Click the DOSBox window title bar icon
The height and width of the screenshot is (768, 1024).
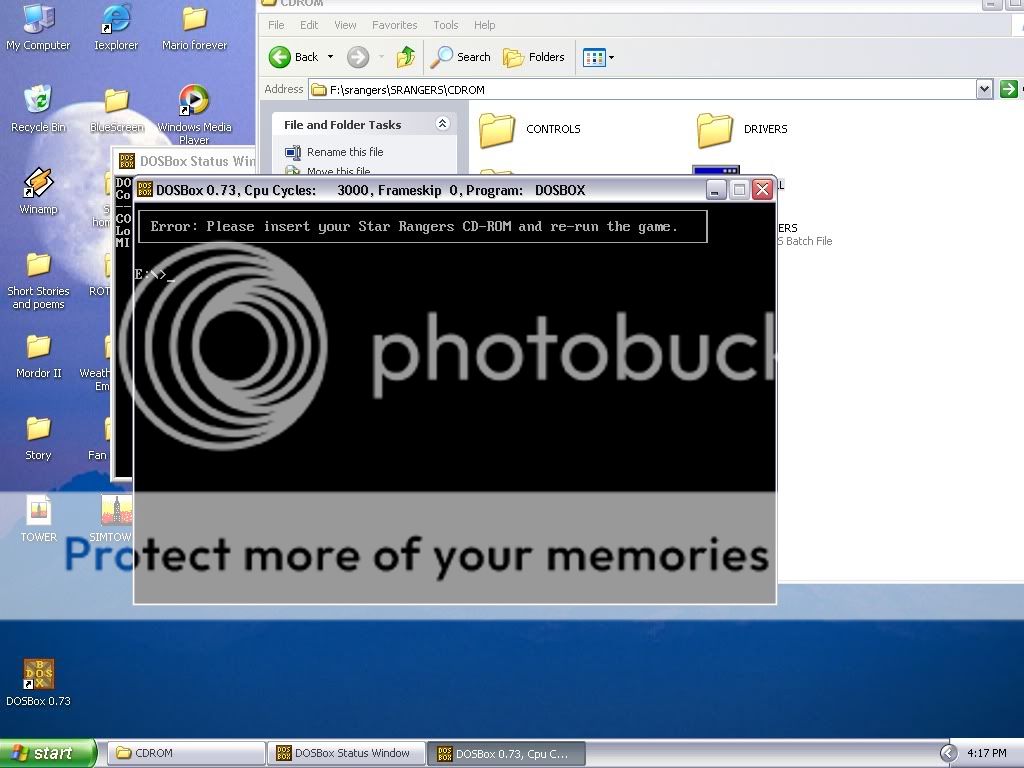tap(145, 189)
